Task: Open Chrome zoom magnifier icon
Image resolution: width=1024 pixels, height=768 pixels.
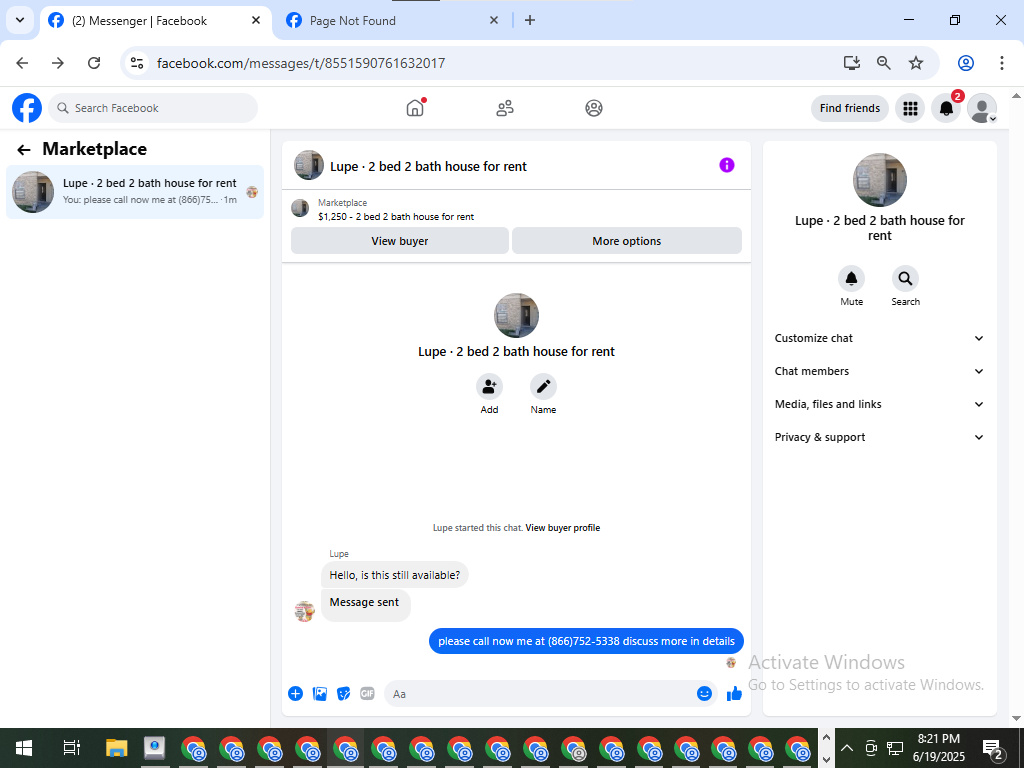Action: [x=884, y=63]
